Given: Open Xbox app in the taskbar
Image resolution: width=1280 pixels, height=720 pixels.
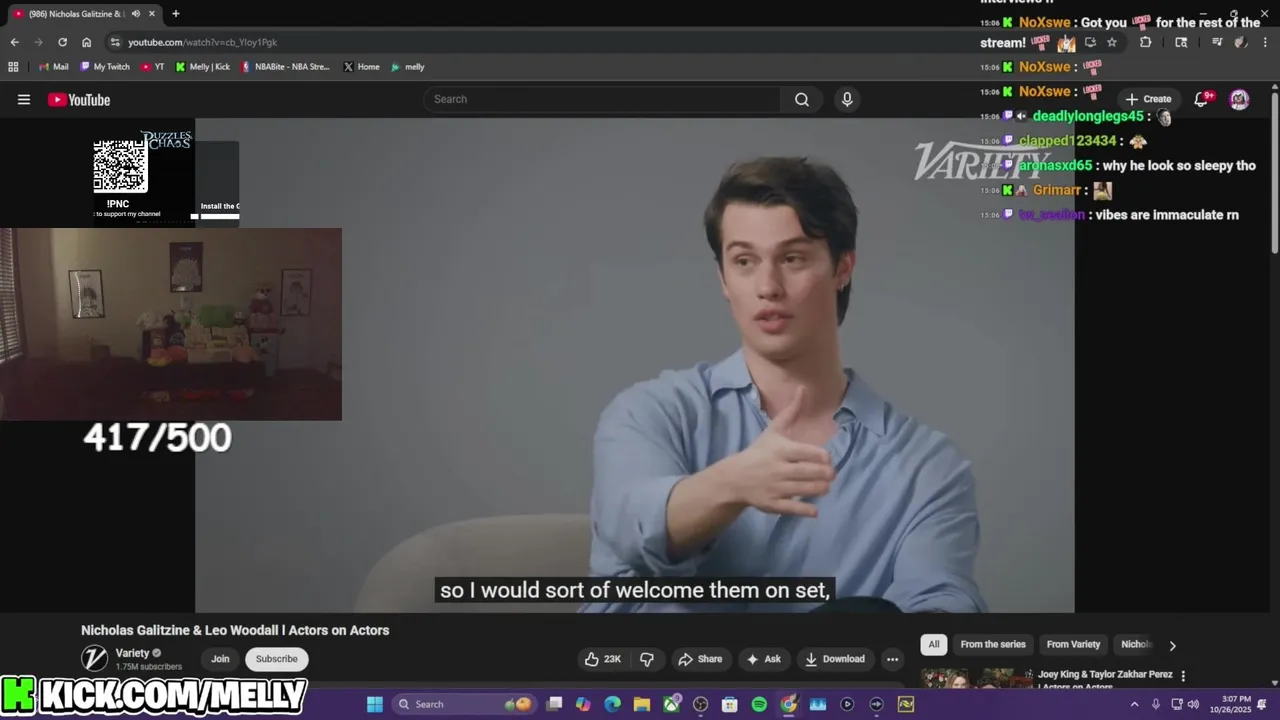Looking at the screenshot, I should tap(671, 704).
